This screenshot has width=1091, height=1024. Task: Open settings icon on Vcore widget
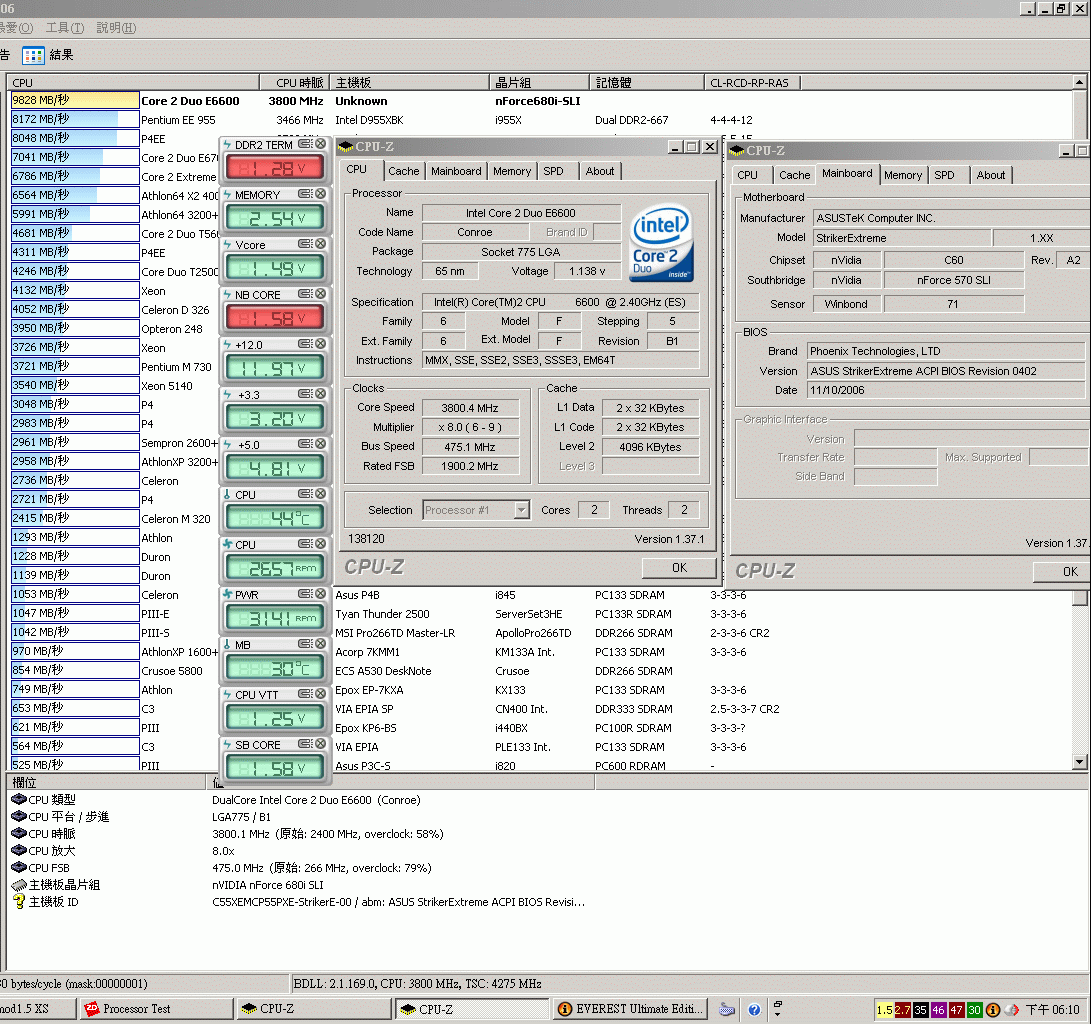305,244
